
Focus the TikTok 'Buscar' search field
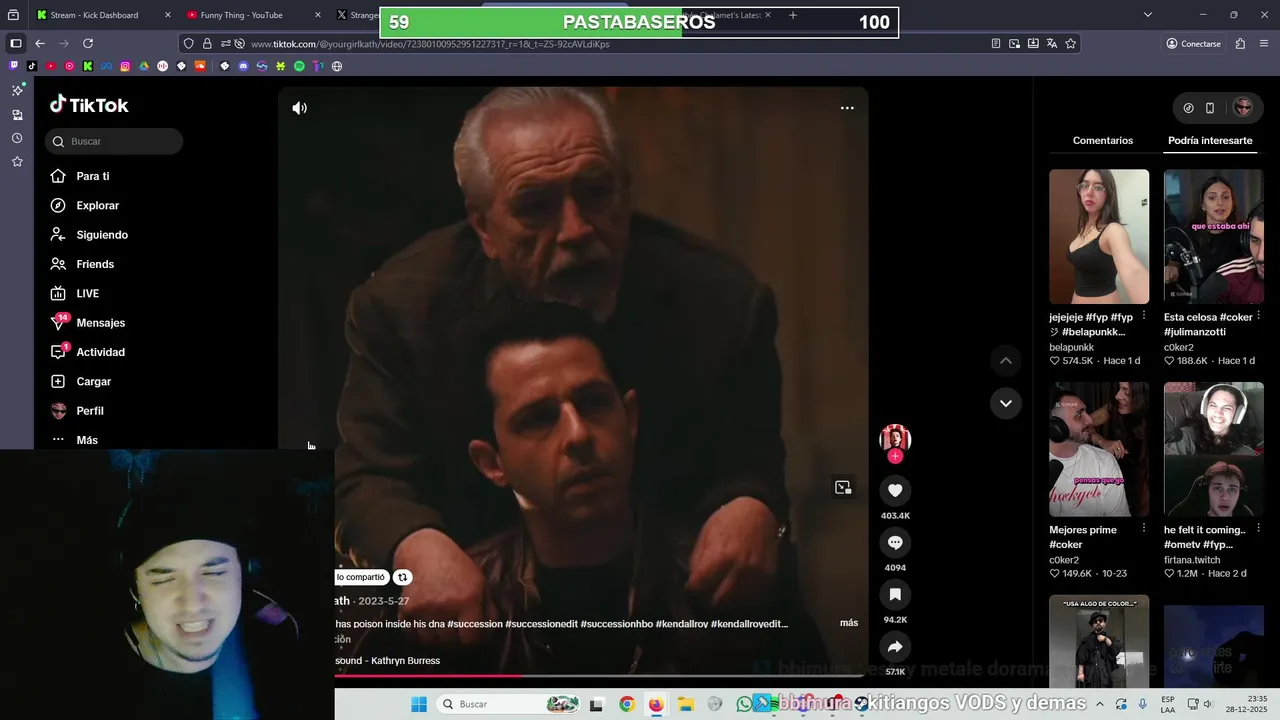click(114, 141)
